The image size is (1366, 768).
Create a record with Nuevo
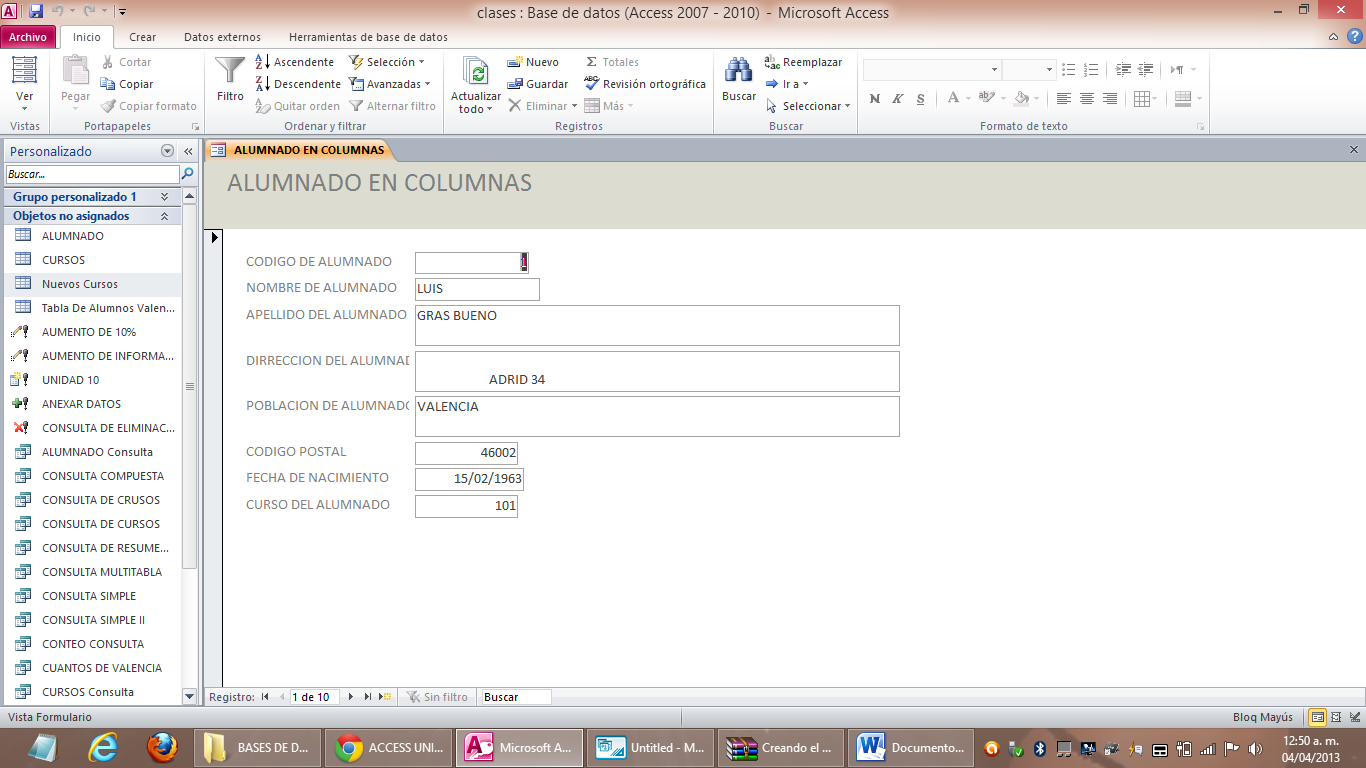(x=535, y=61)
